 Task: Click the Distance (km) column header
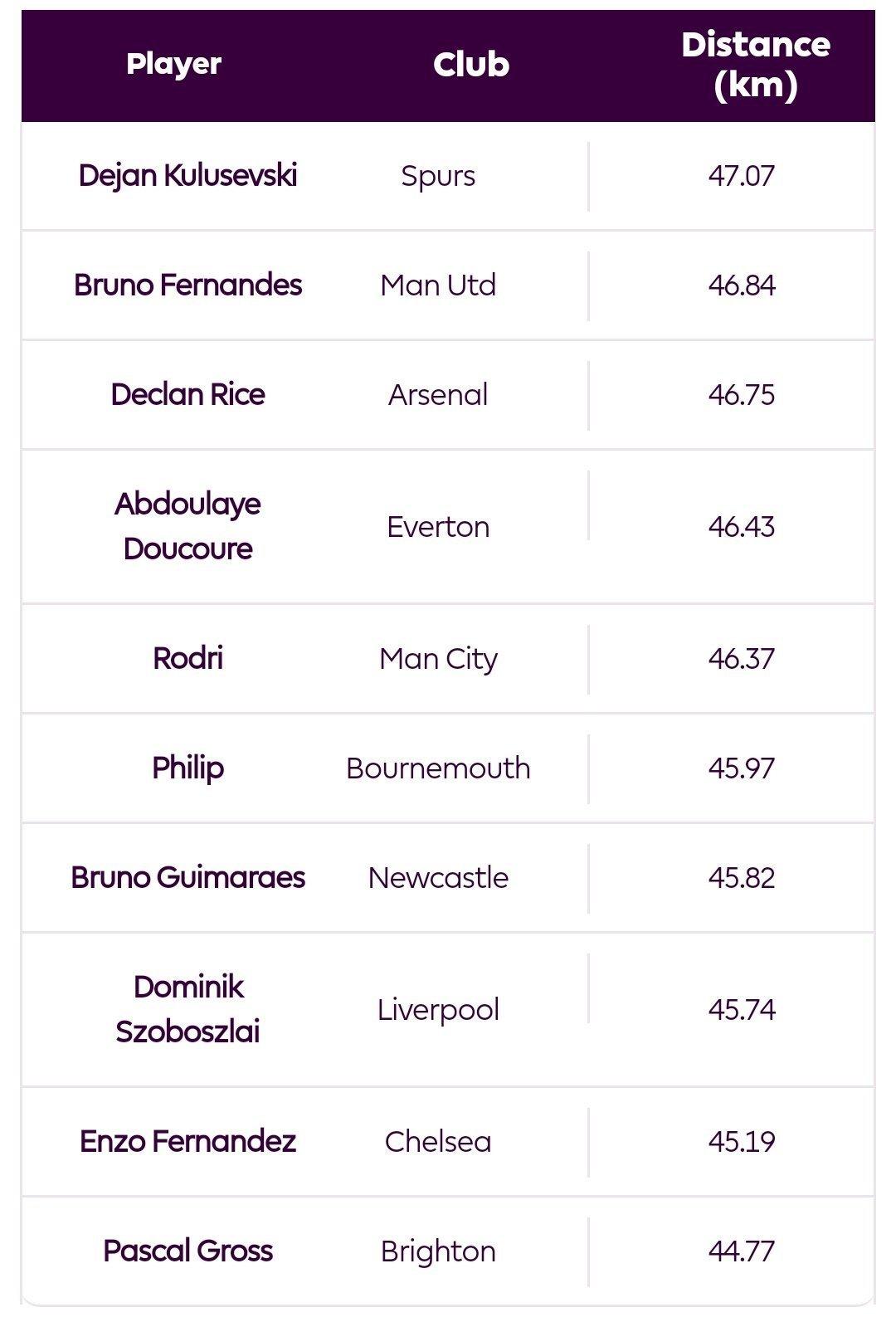coord(756,65)
